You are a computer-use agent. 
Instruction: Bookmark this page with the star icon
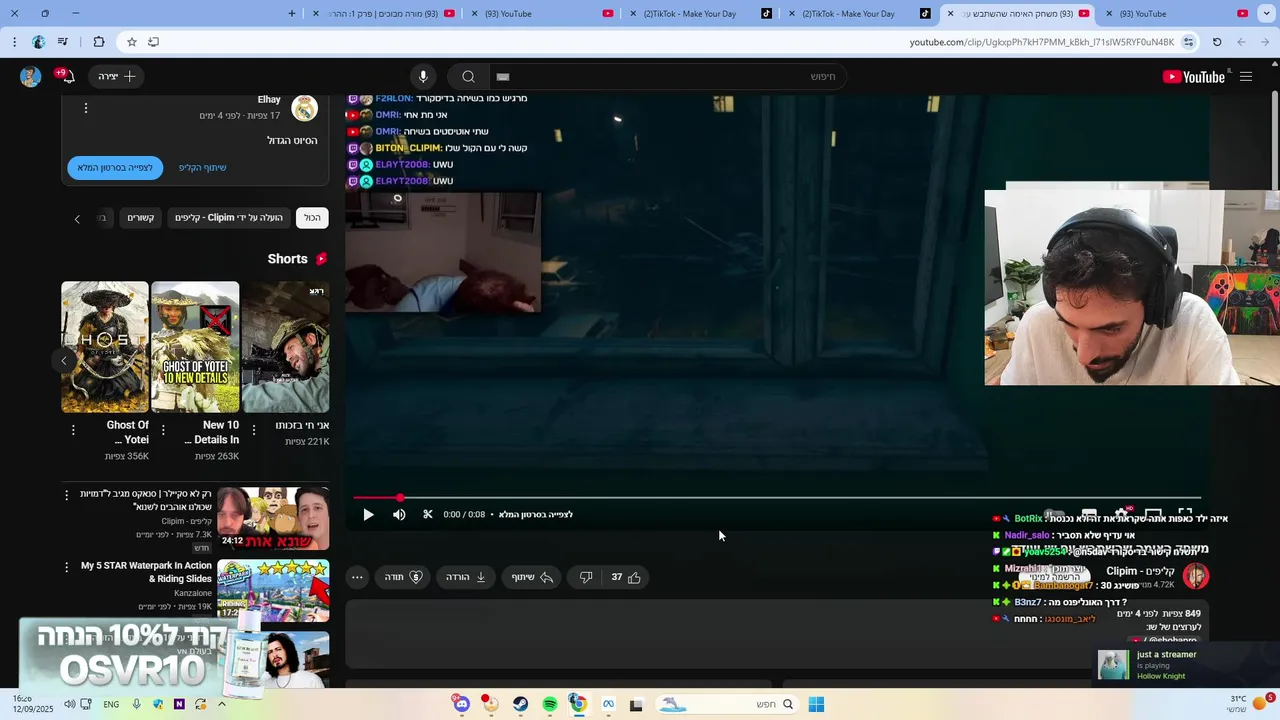click(x=131, y=42)
